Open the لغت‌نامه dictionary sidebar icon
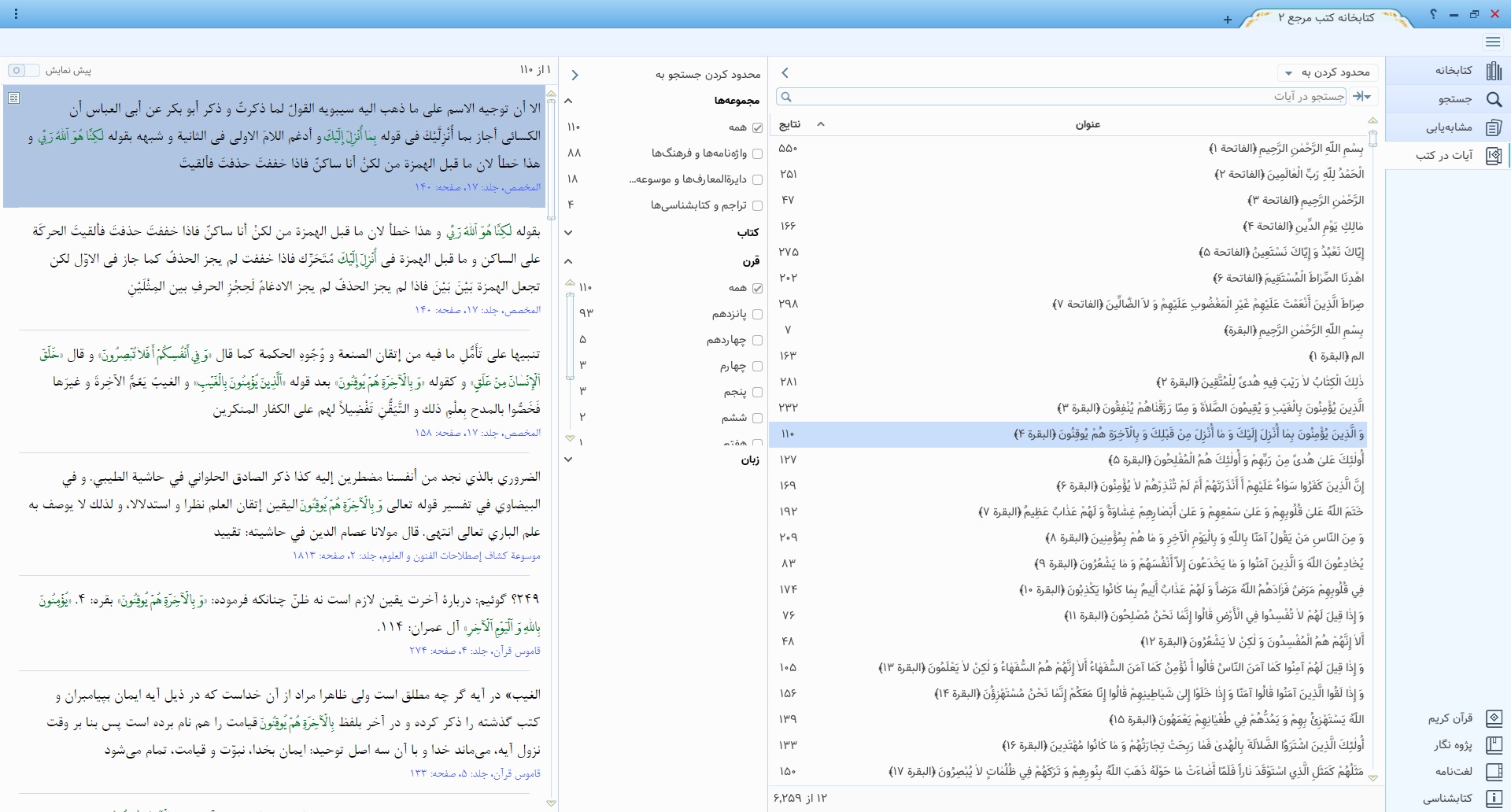Image resolution: width=1511 pixels, height=812 pixels. [1494, 771]
